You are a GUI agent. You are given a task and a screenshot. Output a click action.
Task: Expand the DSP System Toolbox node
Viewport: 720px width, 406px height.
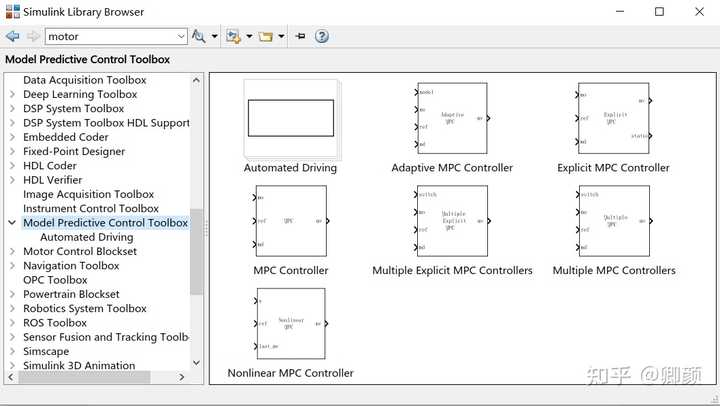tap(12, 108)
